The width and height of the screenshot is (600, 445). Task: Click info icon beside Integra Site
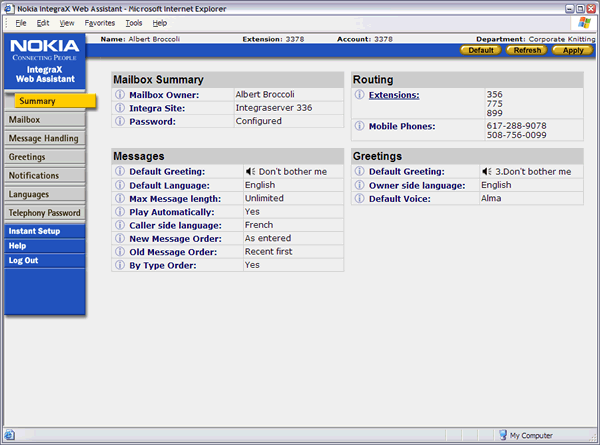pyautogui.click(x=120, y=108)
